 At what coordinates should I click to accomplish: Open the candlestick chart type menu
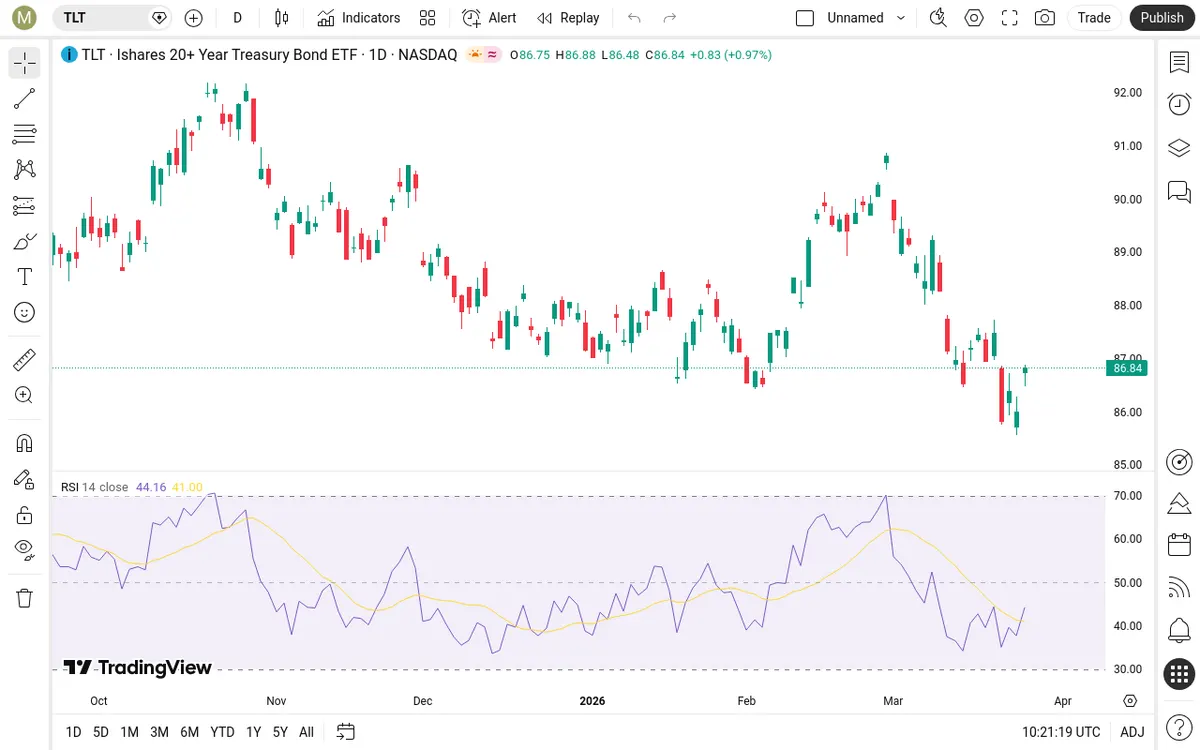[x=282, y=18]
